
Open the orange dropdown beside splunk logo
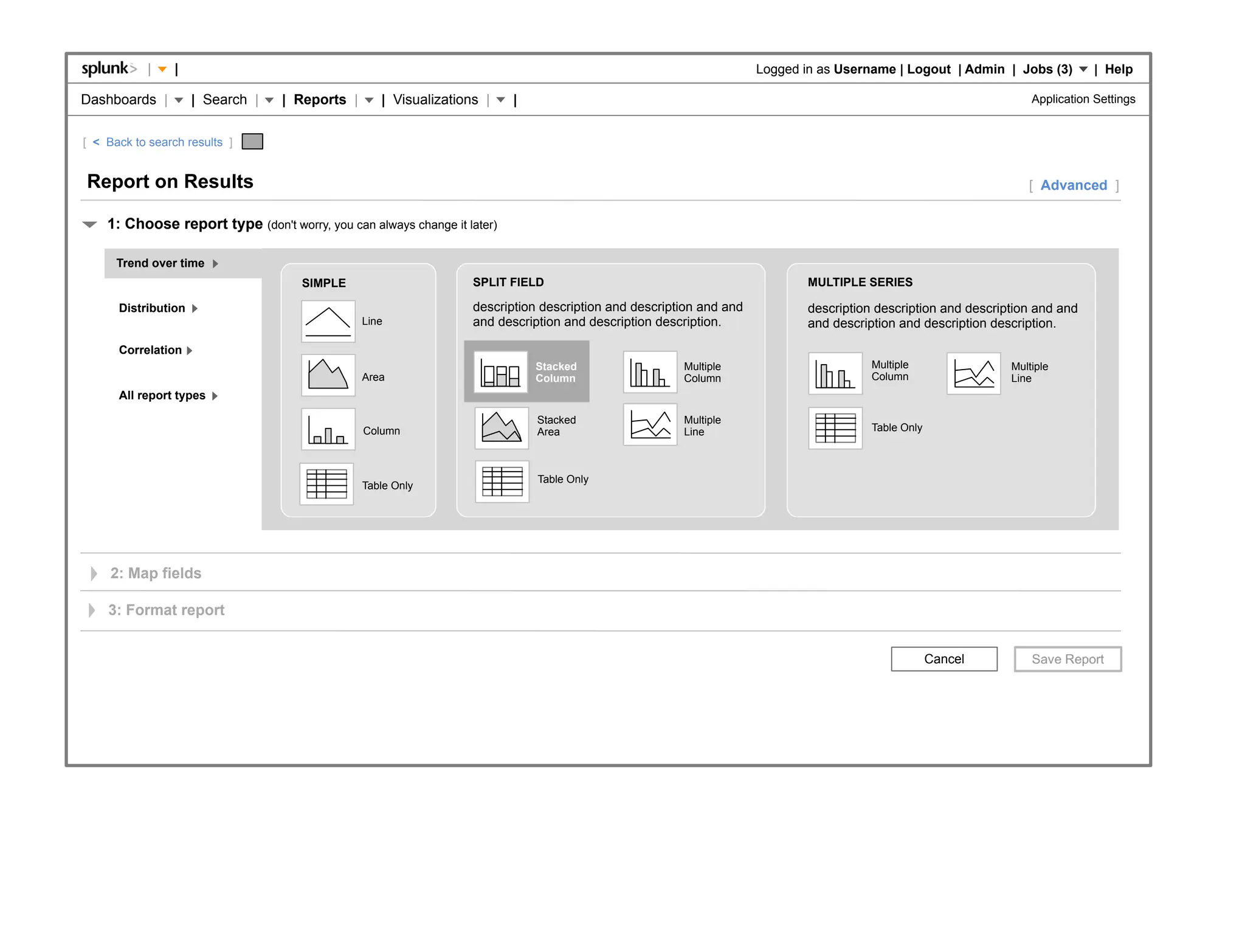(162, 69)
